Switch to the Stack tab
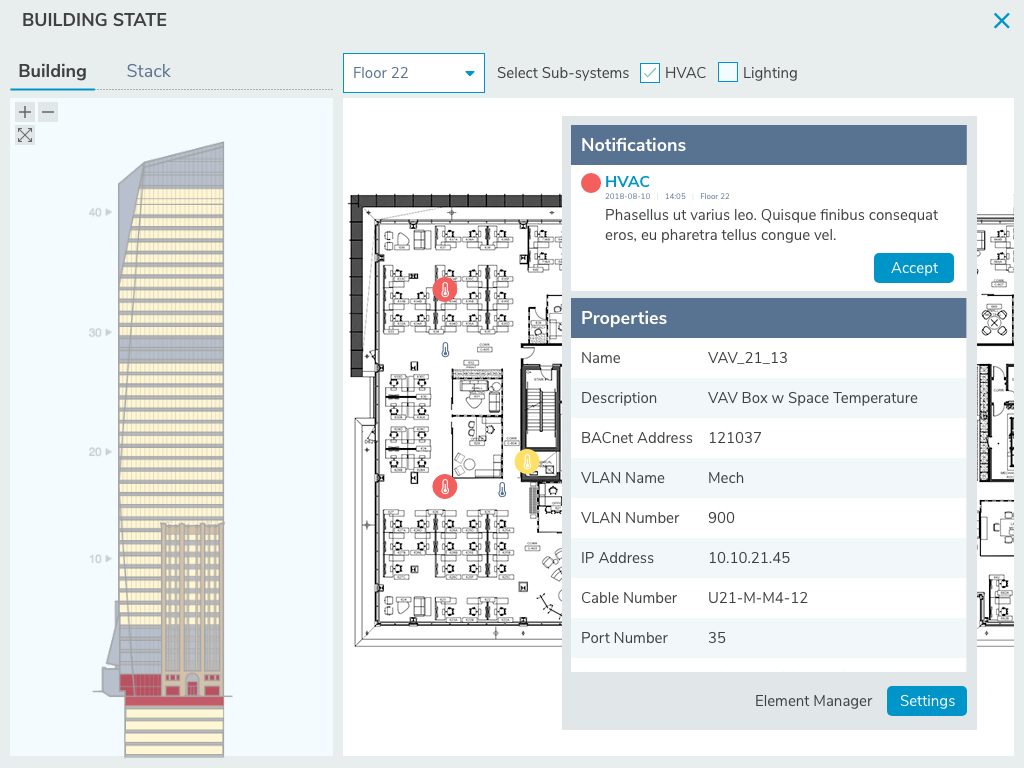This screenshot has width=1024, height=768. (148, 71)
